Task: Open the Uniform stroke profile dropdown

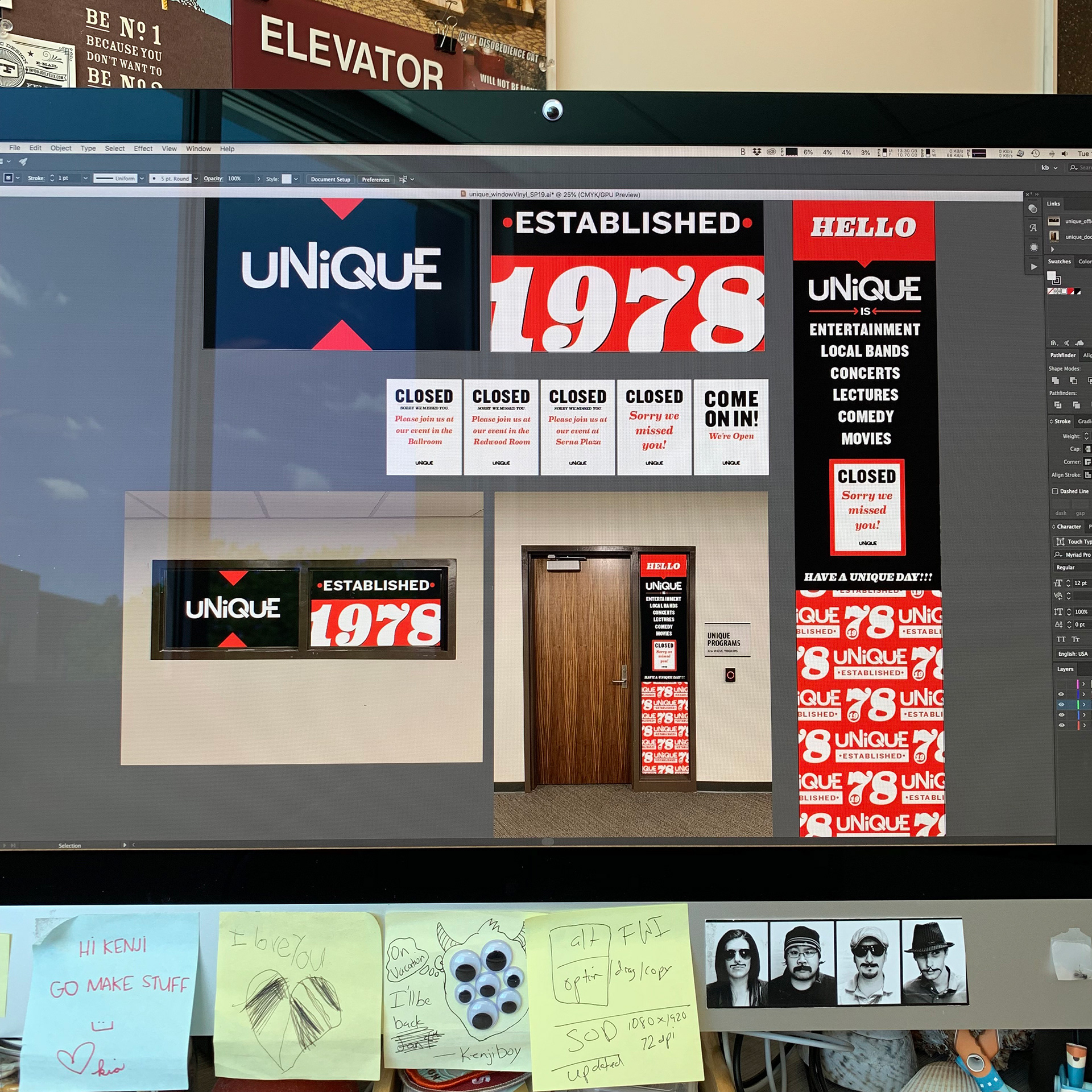Action: tap(142, 179)
